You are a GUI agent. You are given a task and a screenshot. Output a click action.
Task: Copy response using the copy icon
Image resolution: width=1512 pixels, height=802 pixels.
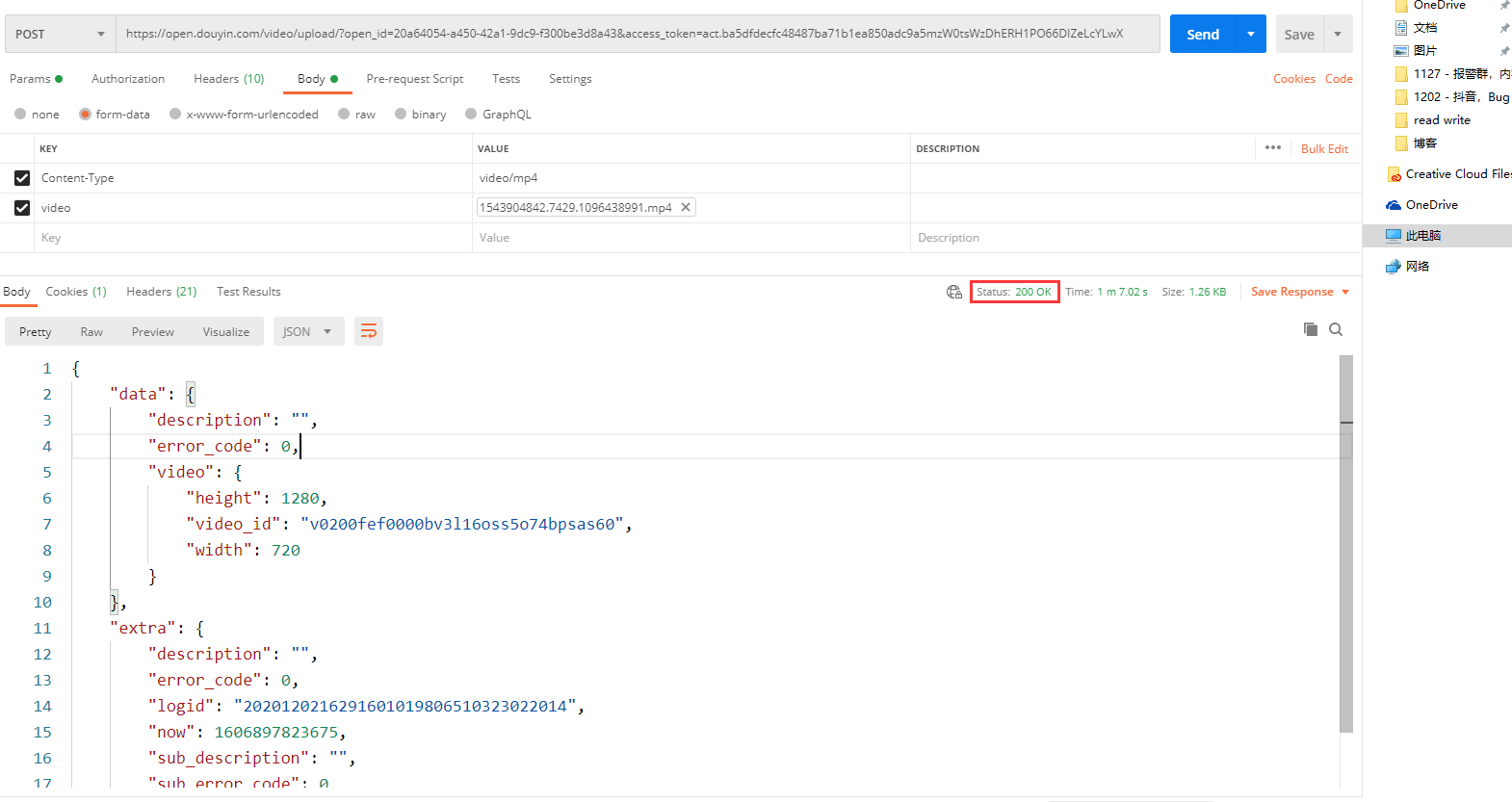coord(1310,329)
